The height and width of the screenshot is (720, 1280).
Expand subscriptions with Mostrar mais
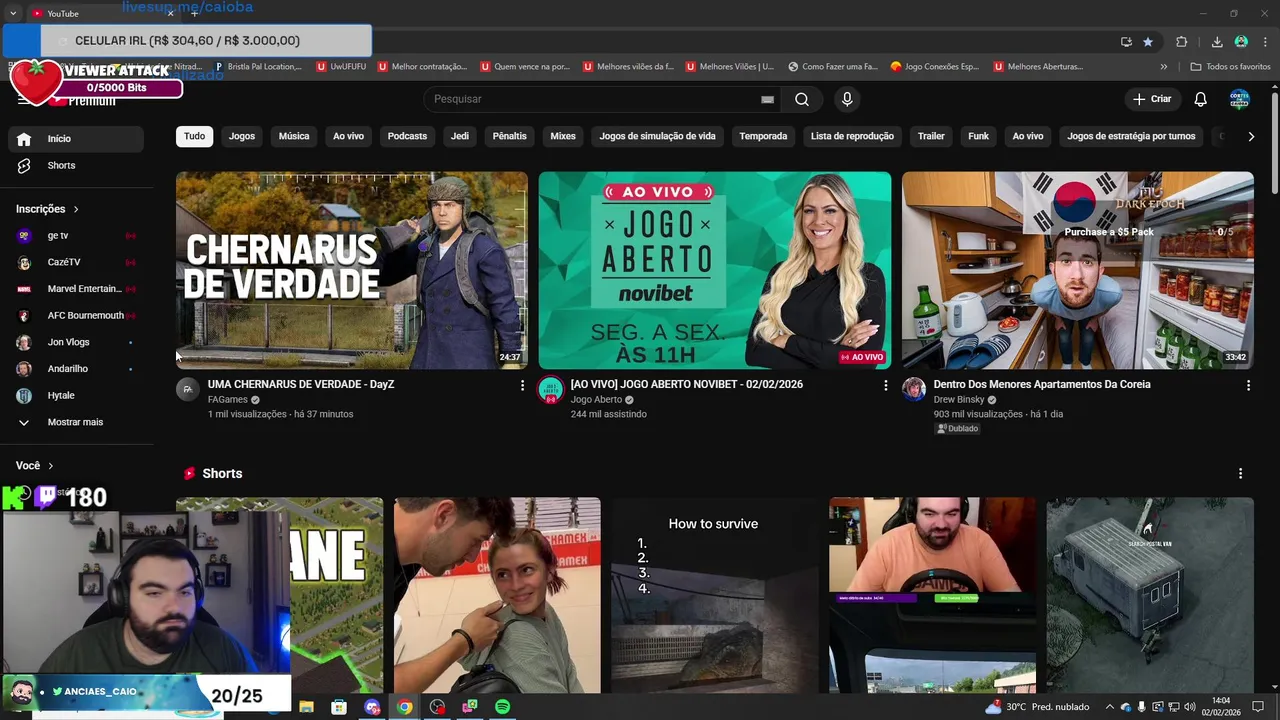click(76, 422)
